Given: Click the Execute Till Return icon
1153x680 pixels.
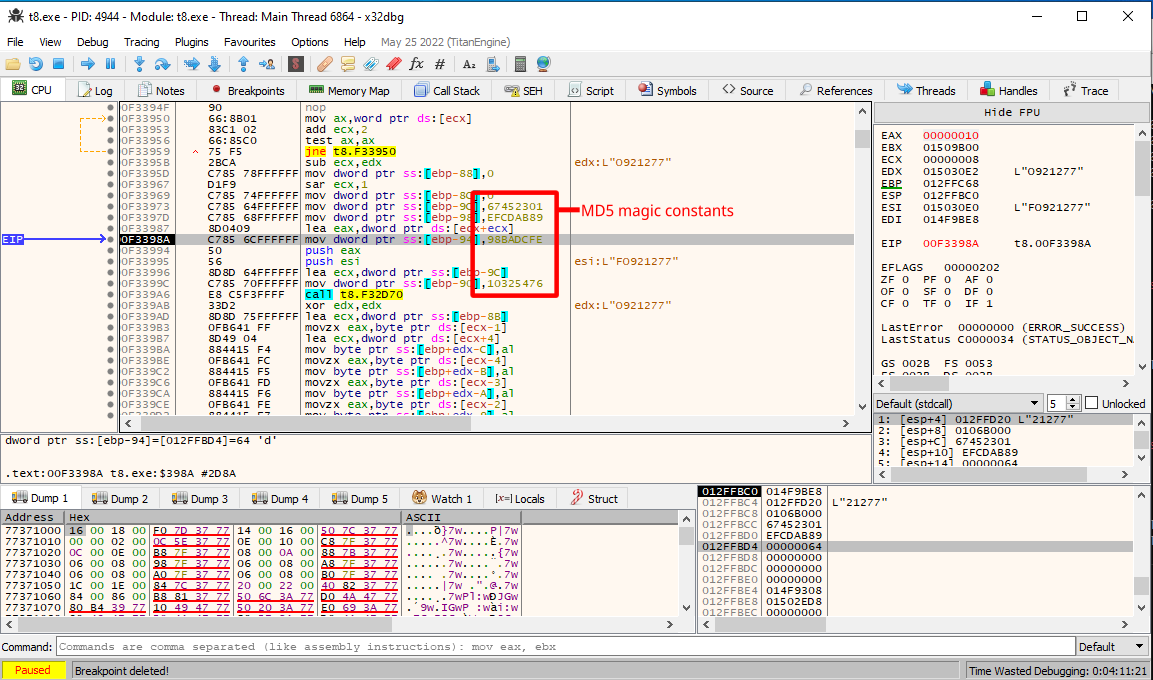Looking at the screenshot, I should (243, 64).
